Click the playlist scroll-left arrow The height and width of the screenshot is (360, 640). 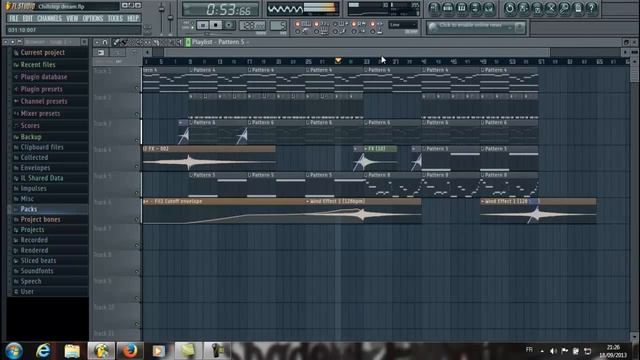[x=147, y=52]
